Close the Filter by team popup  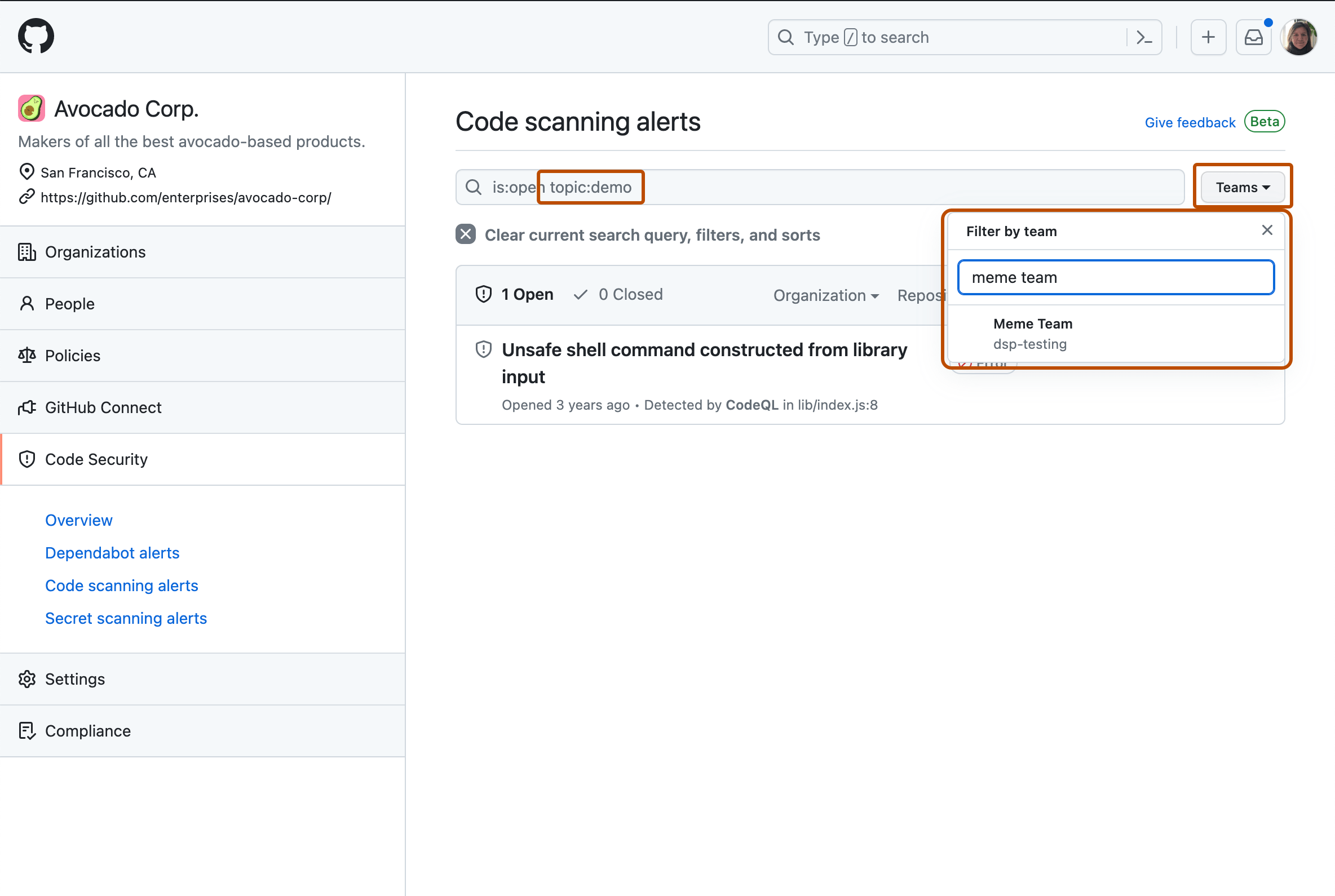[1267, 230]
